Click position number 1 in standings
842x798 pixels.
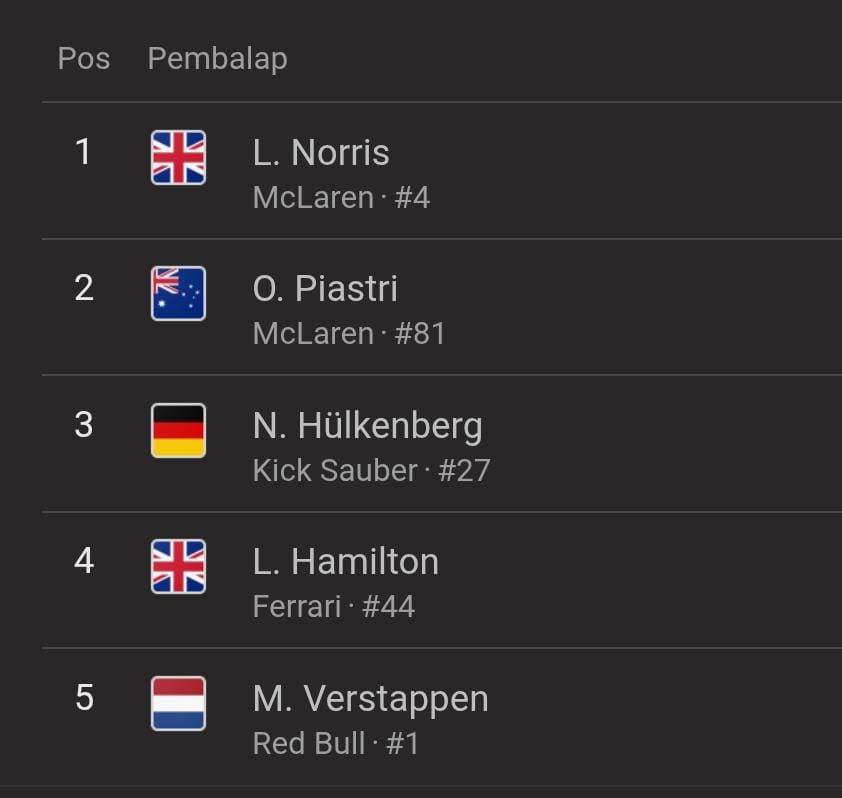(83, 152)
